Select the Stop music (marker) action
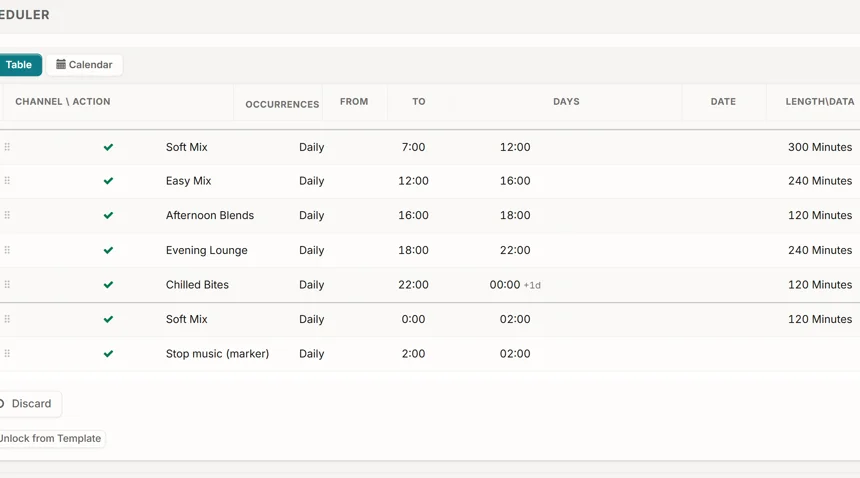 pos(217,354)
